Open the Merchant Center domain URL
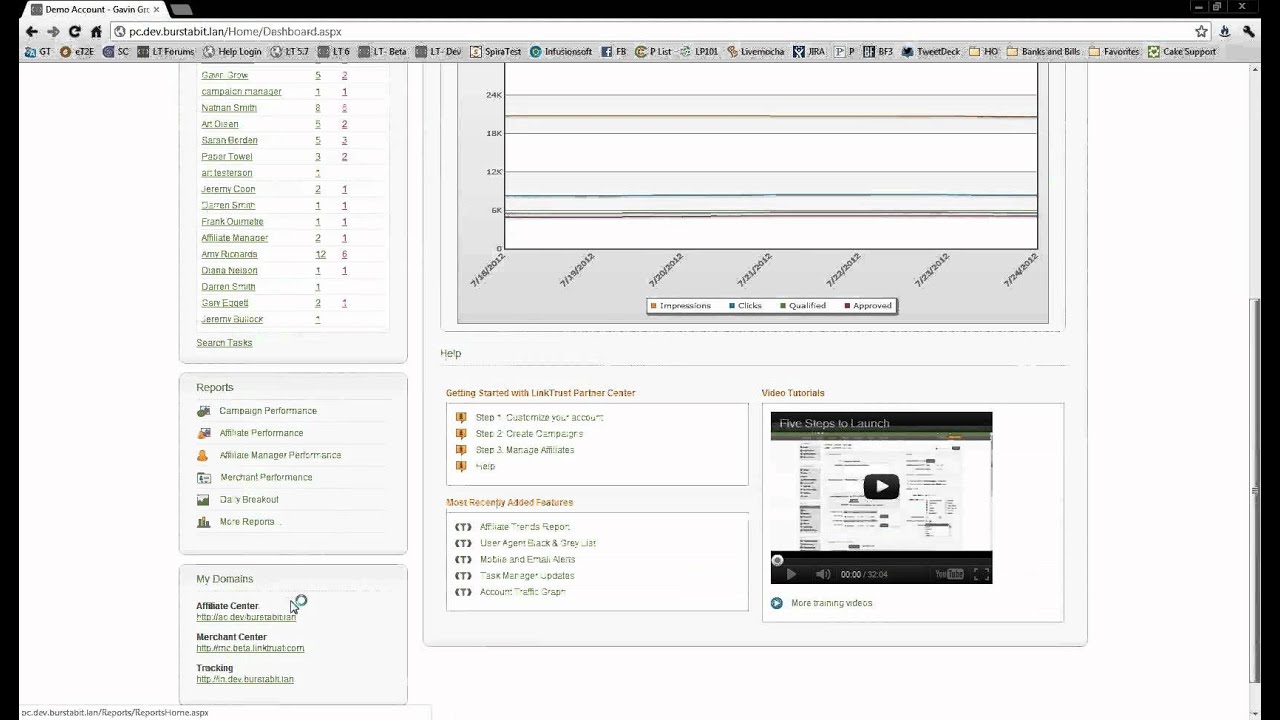 [250, 648]
